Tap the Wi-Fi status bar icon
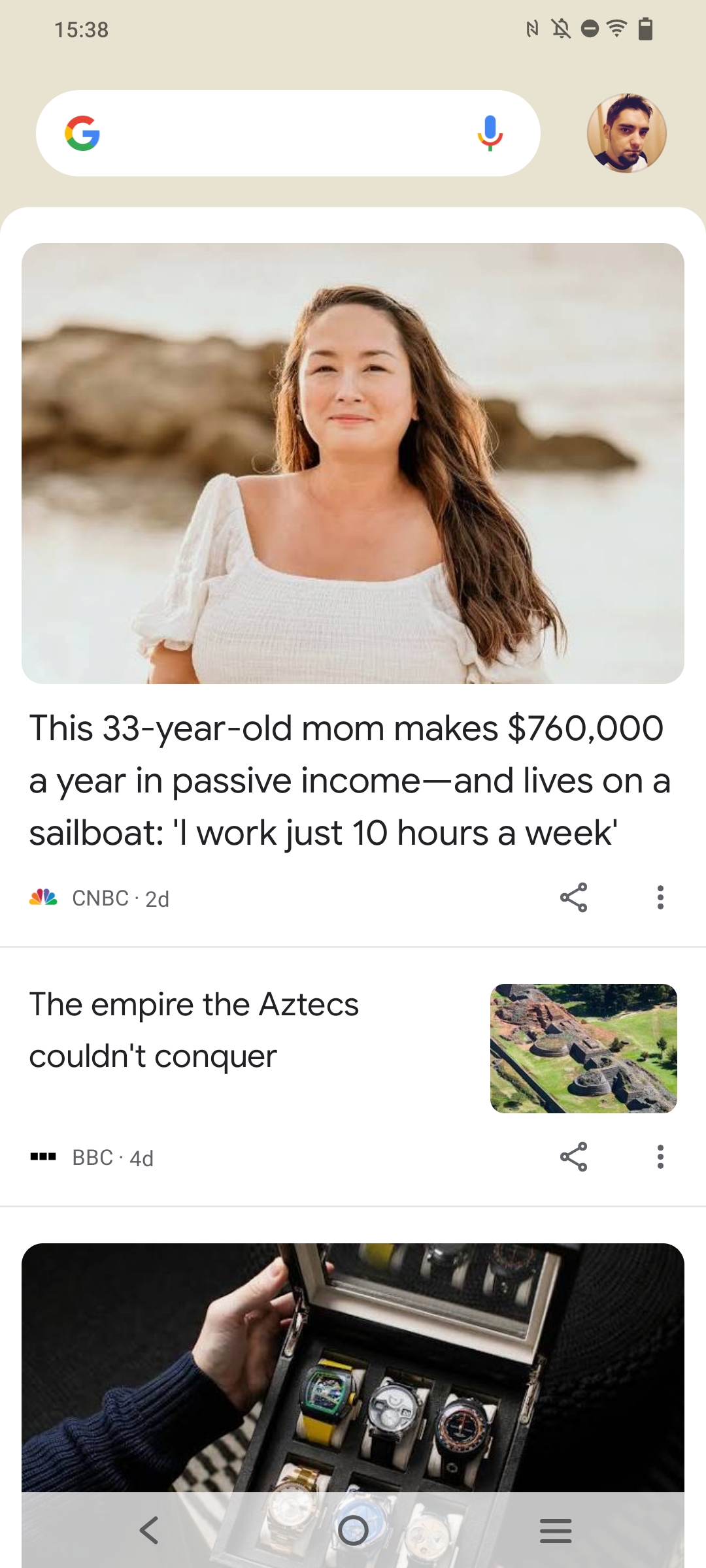This screenshot has width=706, height=1568. coord(616,29)
